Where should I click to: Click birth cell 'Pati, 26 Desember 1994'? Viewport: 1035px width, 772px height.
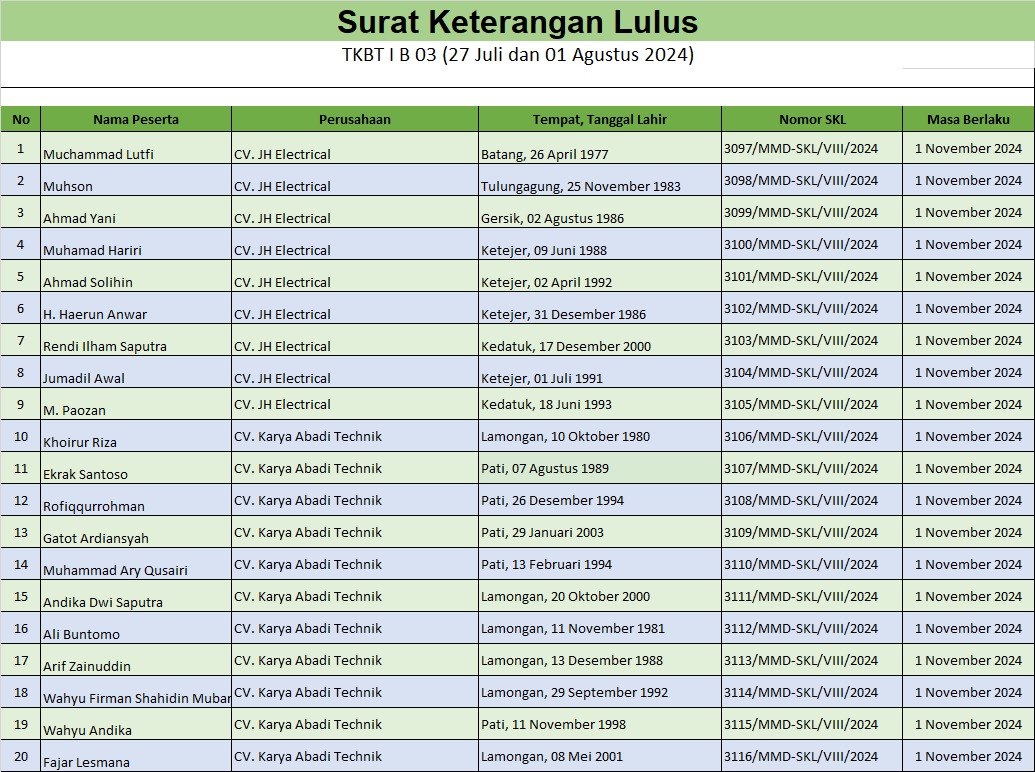click(x=599, y=500)
